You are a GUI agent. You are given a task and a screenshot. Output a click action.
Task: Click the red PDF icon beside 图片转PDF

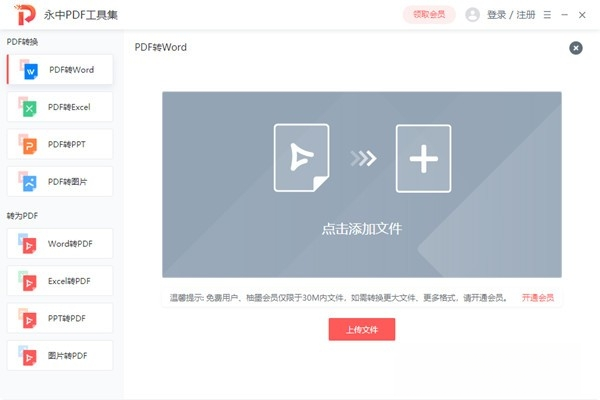pyautogui.click(x=28, y=356)
